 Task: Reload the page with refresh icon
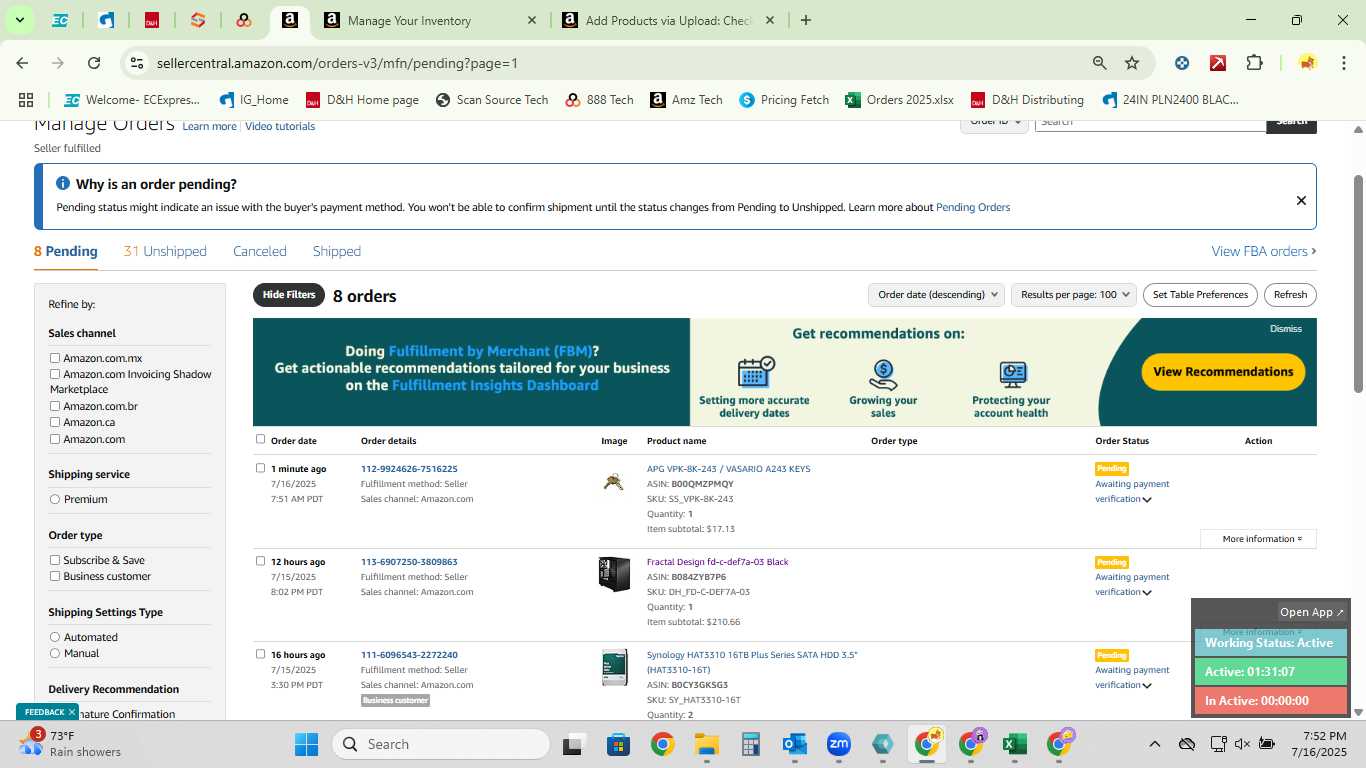click(94, 63)
